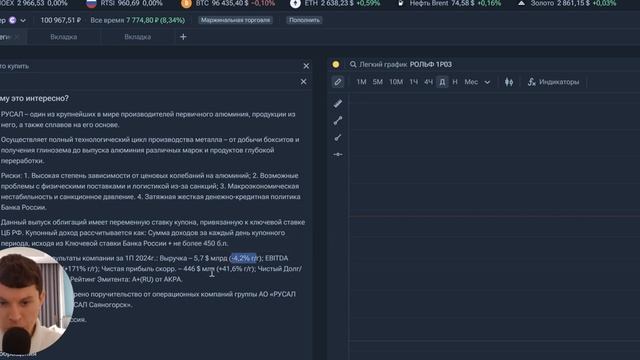Click the Пополнить button
This screenshot has height=360, width=640.
tap(304, 20)
